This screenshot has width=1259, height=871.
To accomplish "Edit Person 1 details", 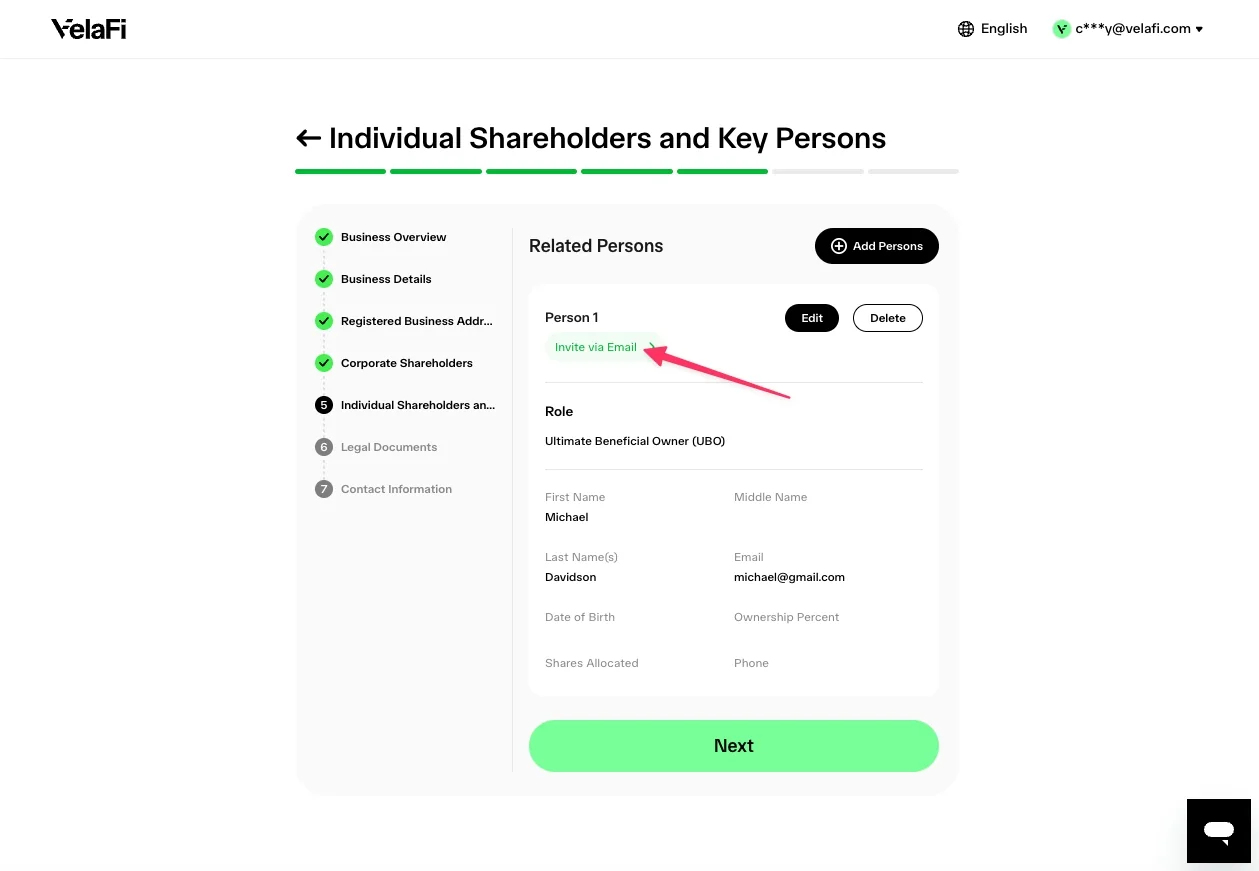I will (x=812, y=318).
